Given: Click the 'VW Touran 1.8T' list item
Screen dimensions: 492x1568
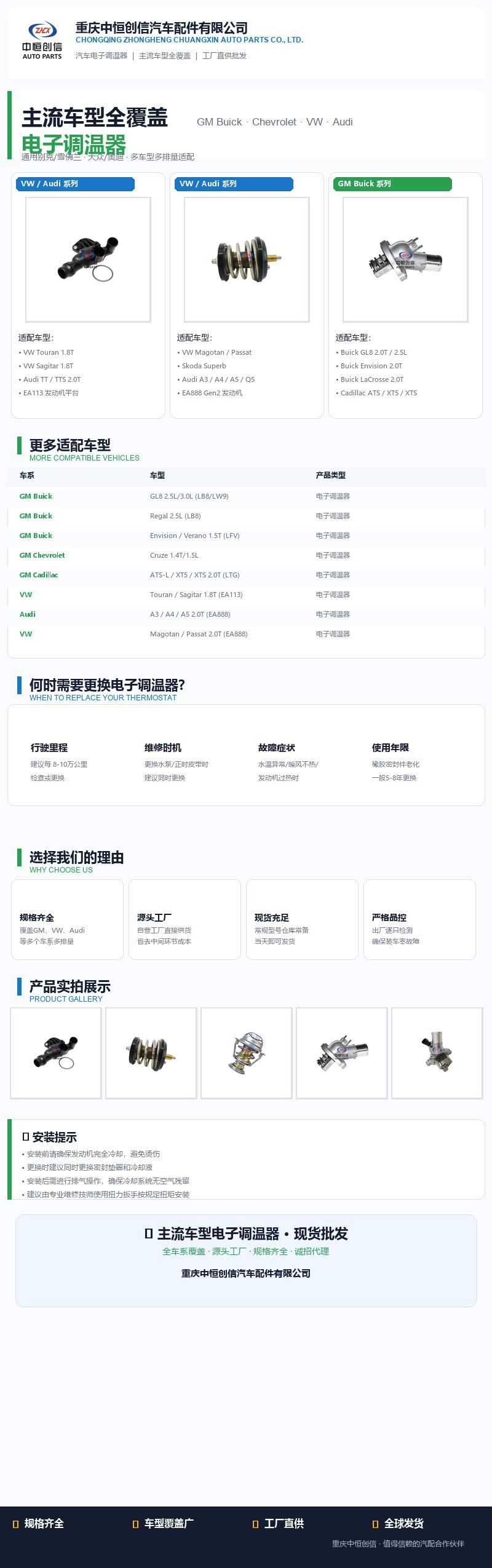Looking at the screenshot, I should 49,352.
